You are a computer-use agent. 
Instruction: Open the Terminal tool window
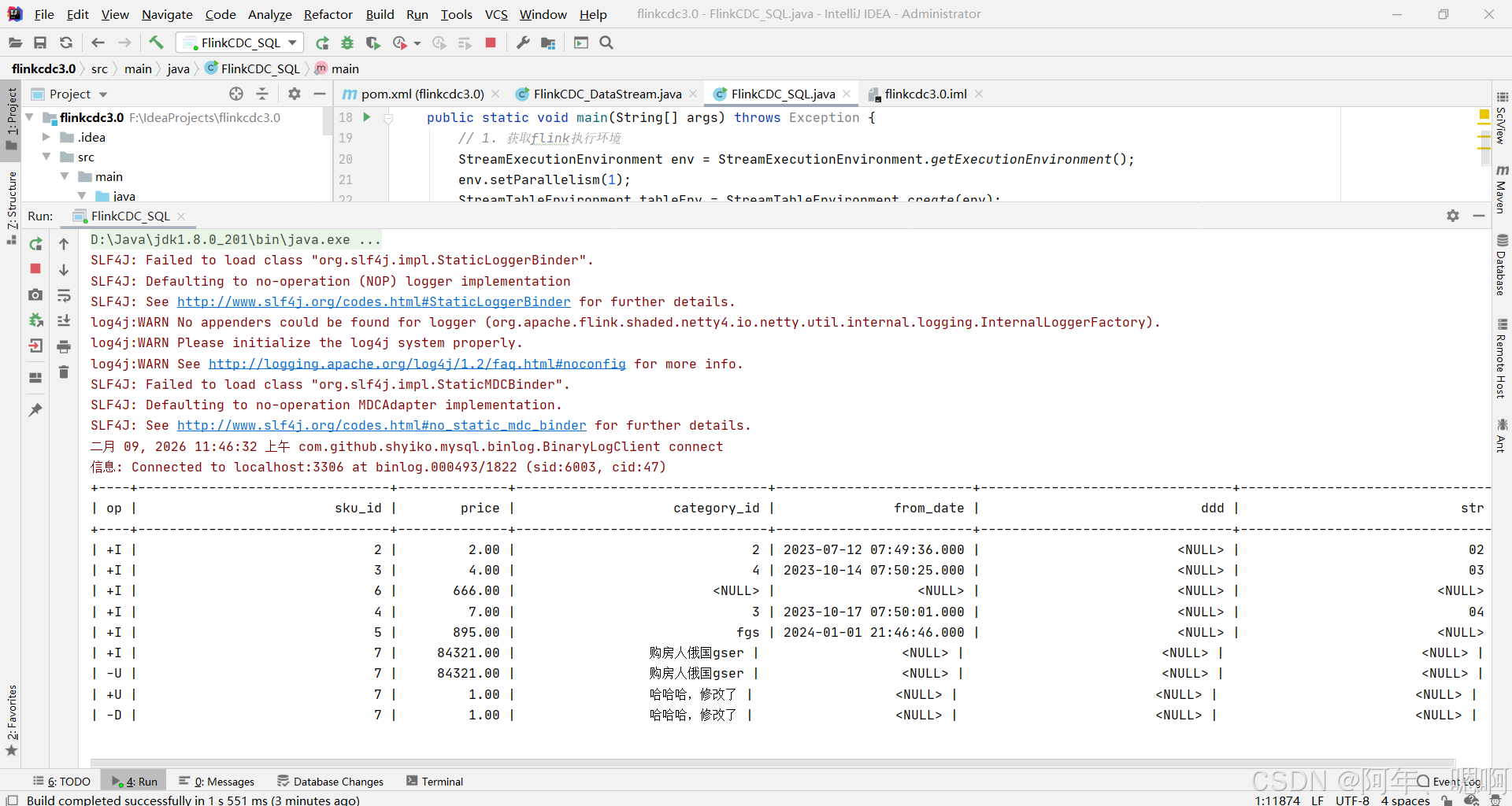(x=435, y=782)
